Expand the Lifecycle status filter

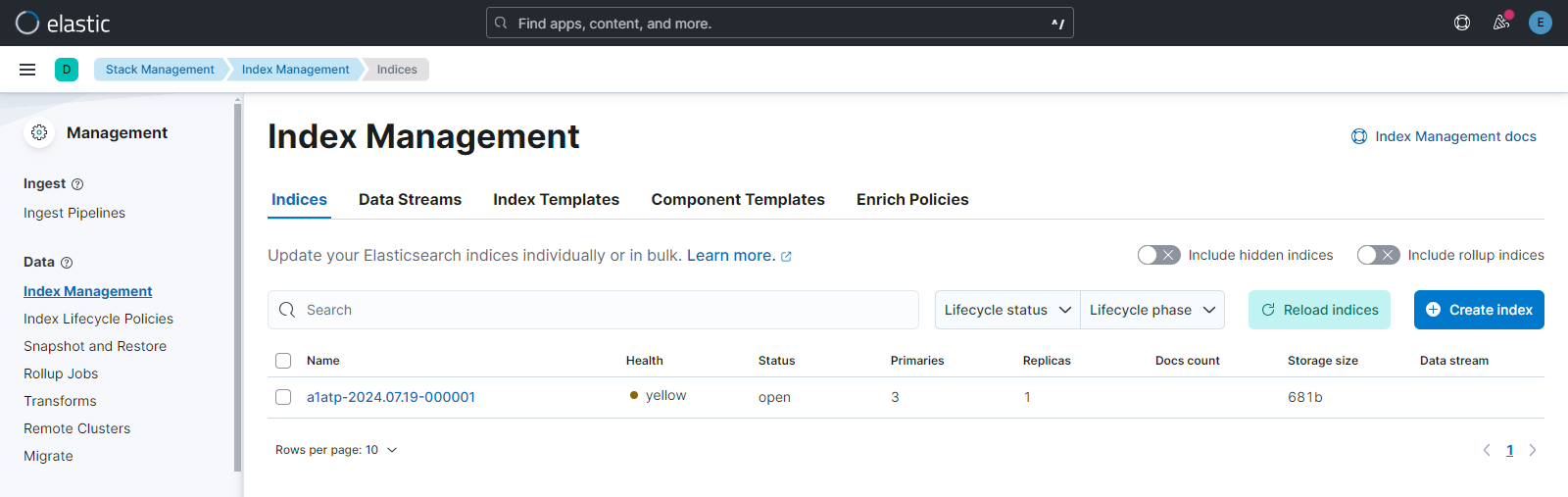tap(1007, 310)
